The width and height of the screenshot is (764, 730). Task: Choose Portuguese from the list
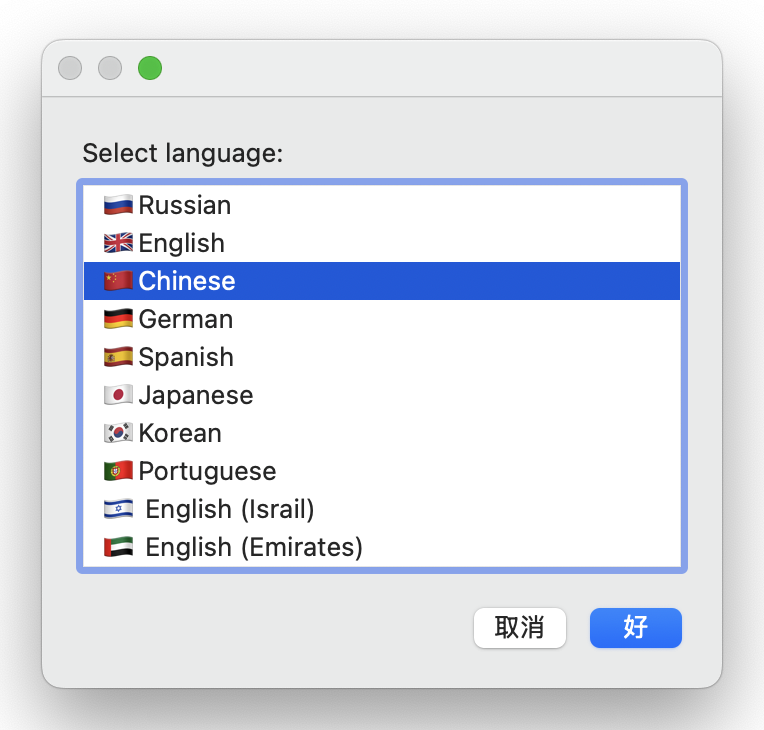[382, 471]
